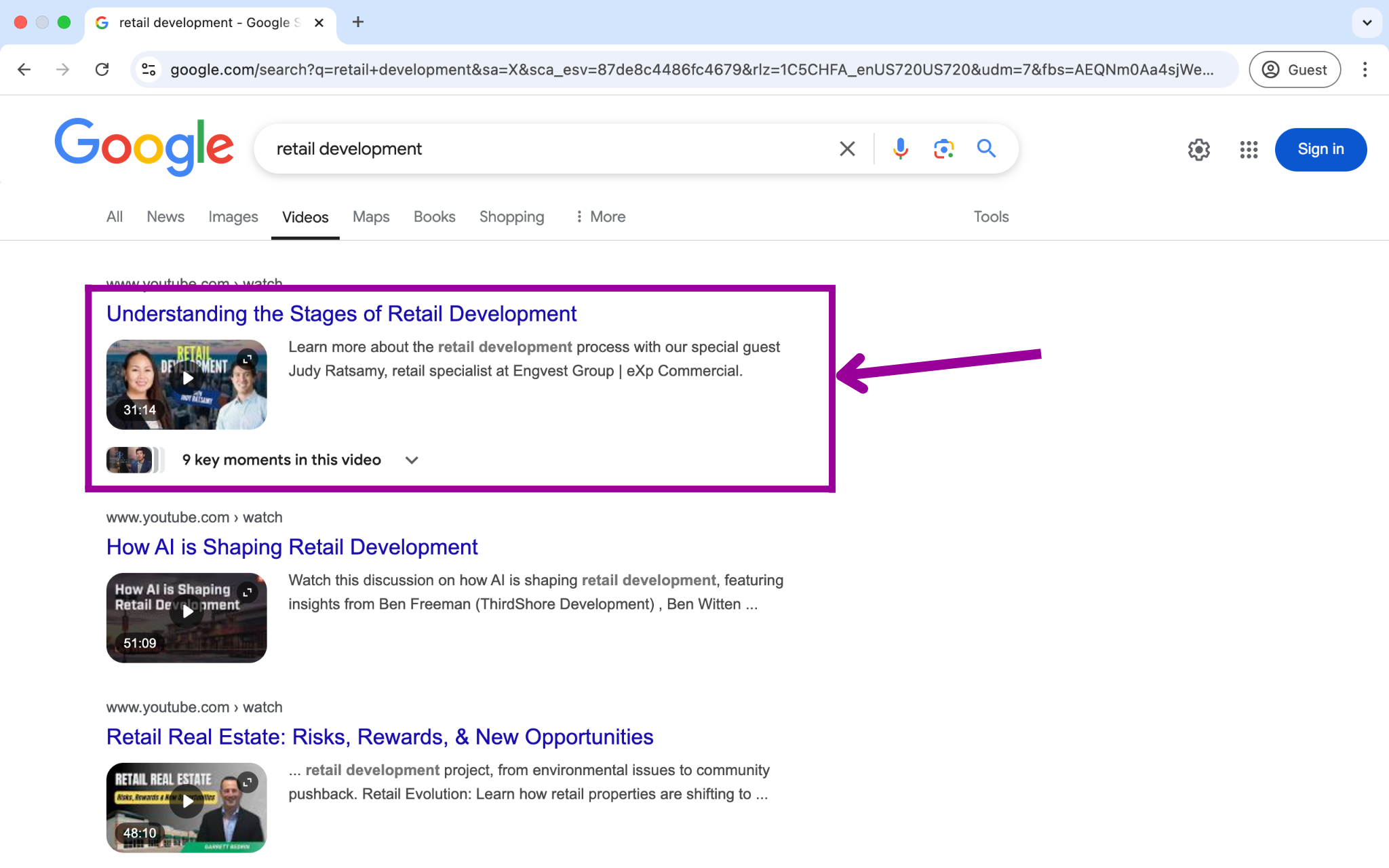The width and height of the screenshot is (1389, 868).
Task: Switch to the Shopping tab
Action: [512, 217]
